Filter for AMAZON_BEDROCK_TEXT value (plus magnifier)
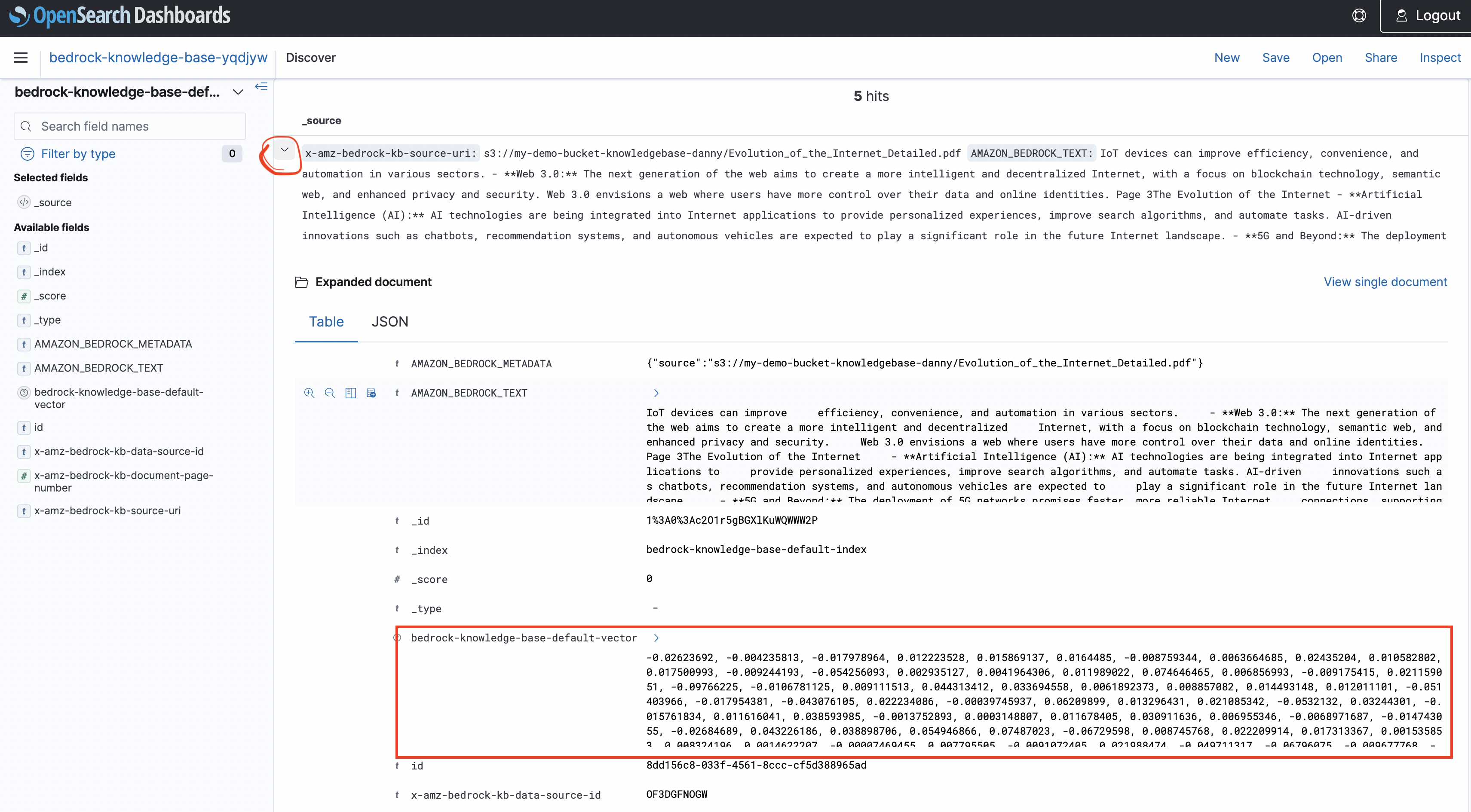This screenshot has height=812, width=1471. 310,393
